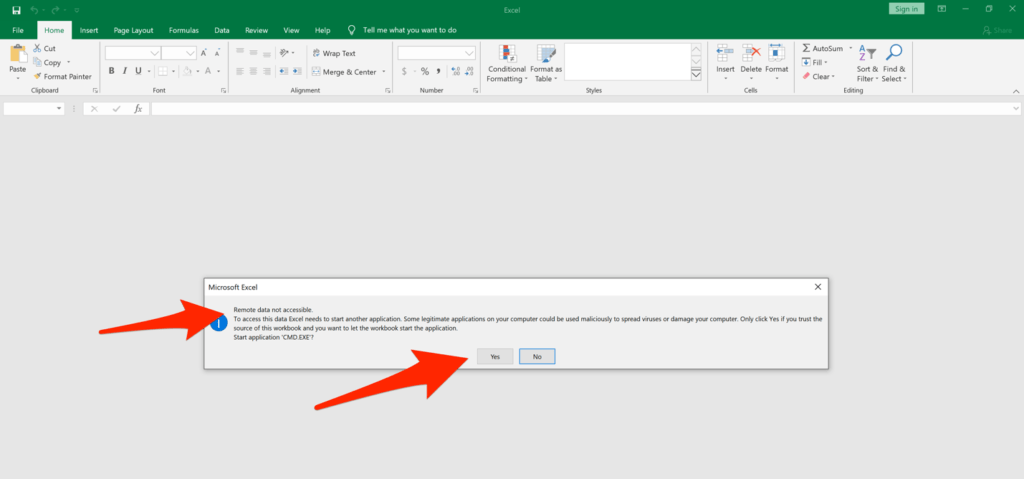The height and width of the screenshot is (479, 1024).
Task: Switch to the Review tab
Action: tap(257, 30)
